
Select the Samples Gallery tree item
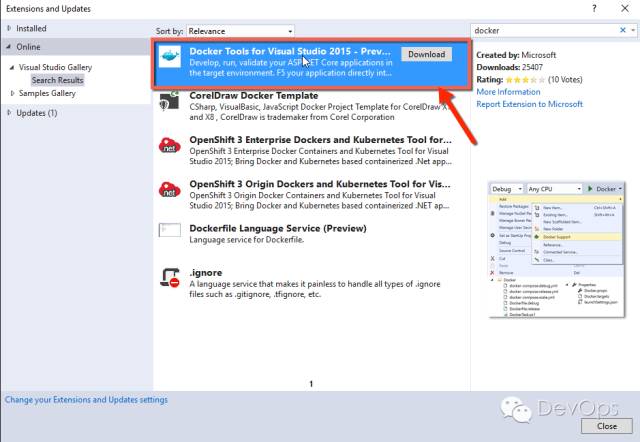click(x=47, y=93)
